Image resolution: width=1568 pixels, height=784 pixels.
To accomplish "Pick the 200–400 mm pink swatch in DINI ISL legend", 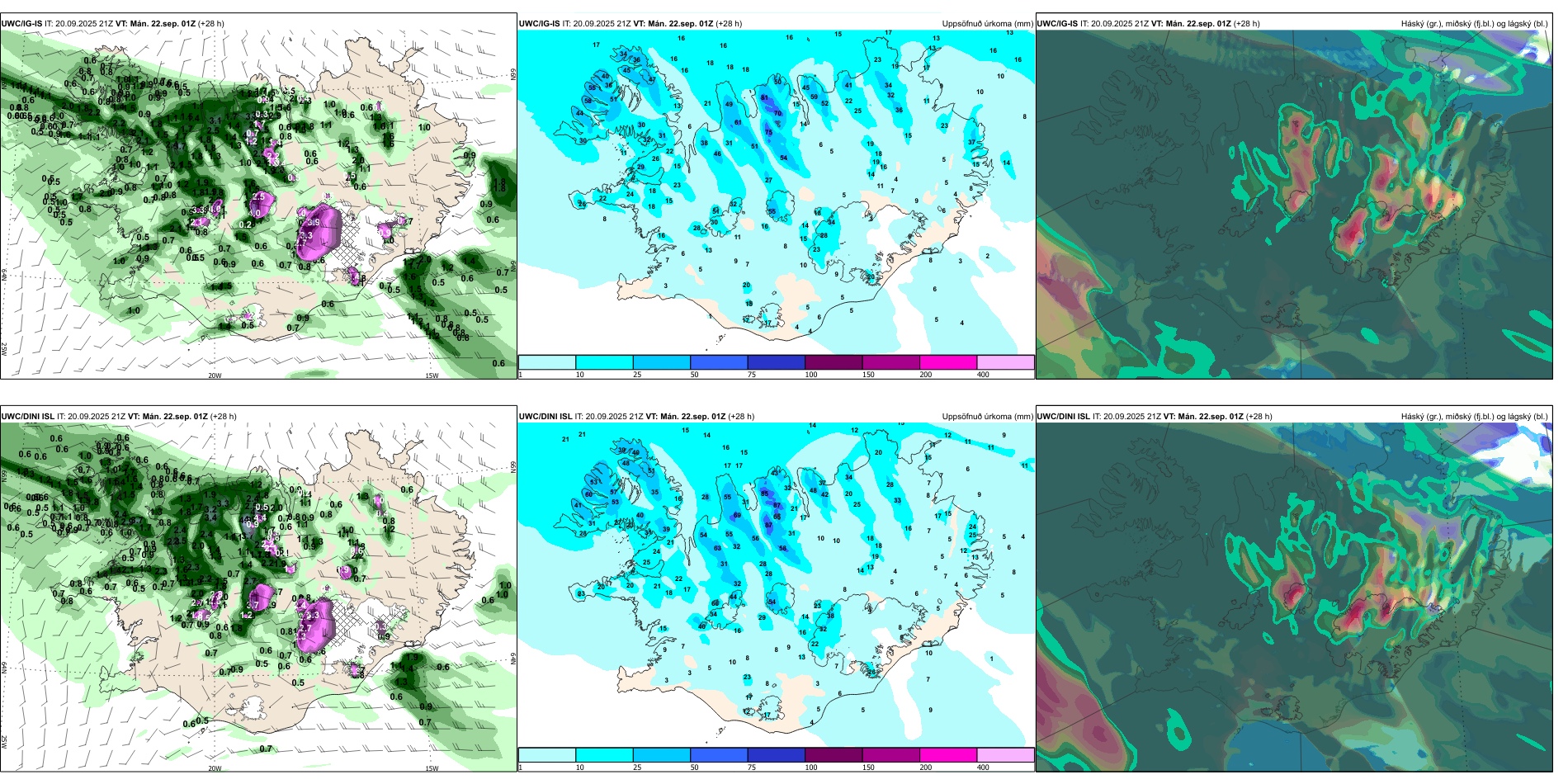I will pyautogui.click(x=948, y=755).
